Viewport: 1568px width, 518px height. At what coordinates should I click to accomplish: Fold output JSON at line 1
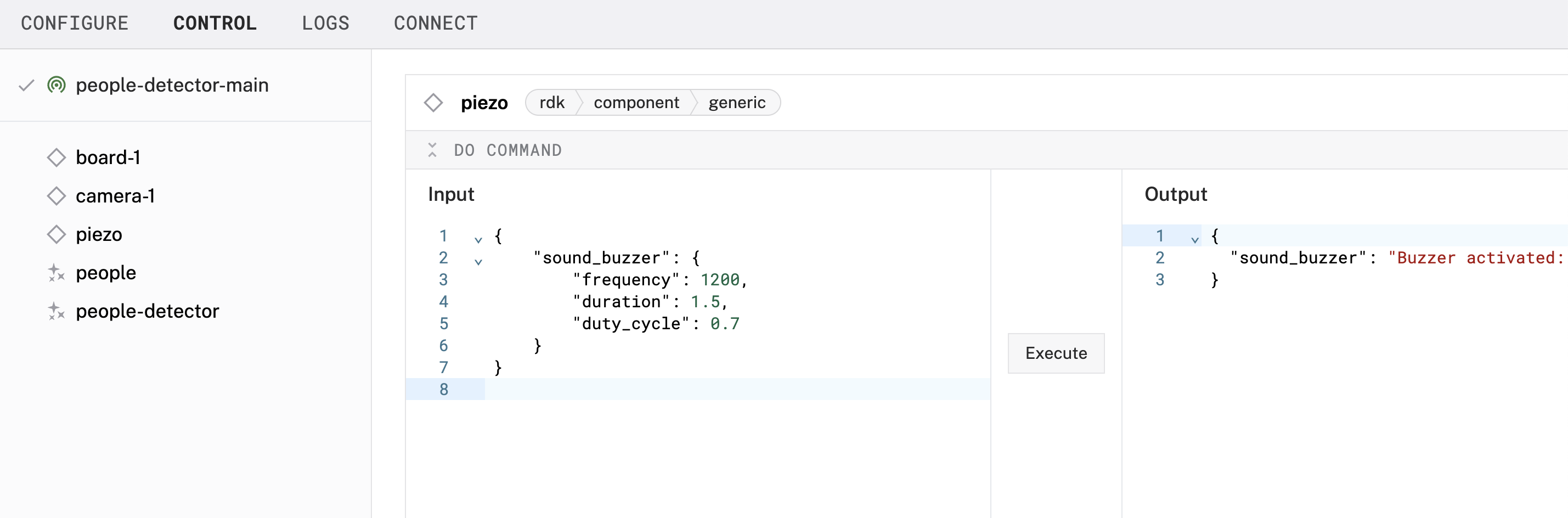1195,239
